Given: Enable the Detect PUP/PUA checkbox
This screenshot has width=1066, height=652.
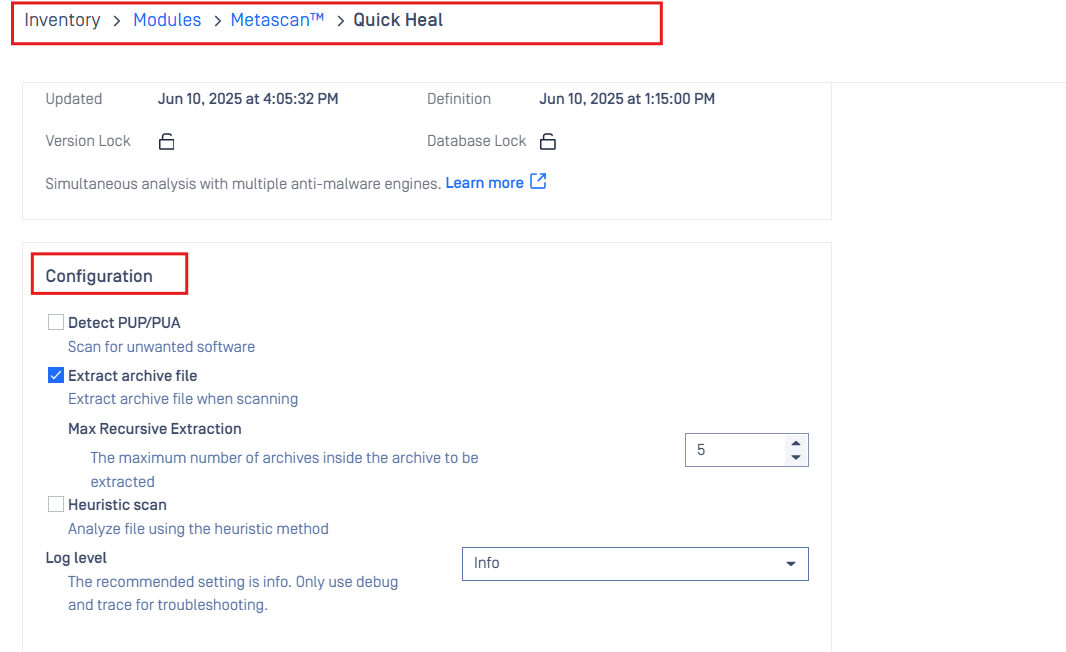Looking at the screenshot, I should (x=56, y=322).
